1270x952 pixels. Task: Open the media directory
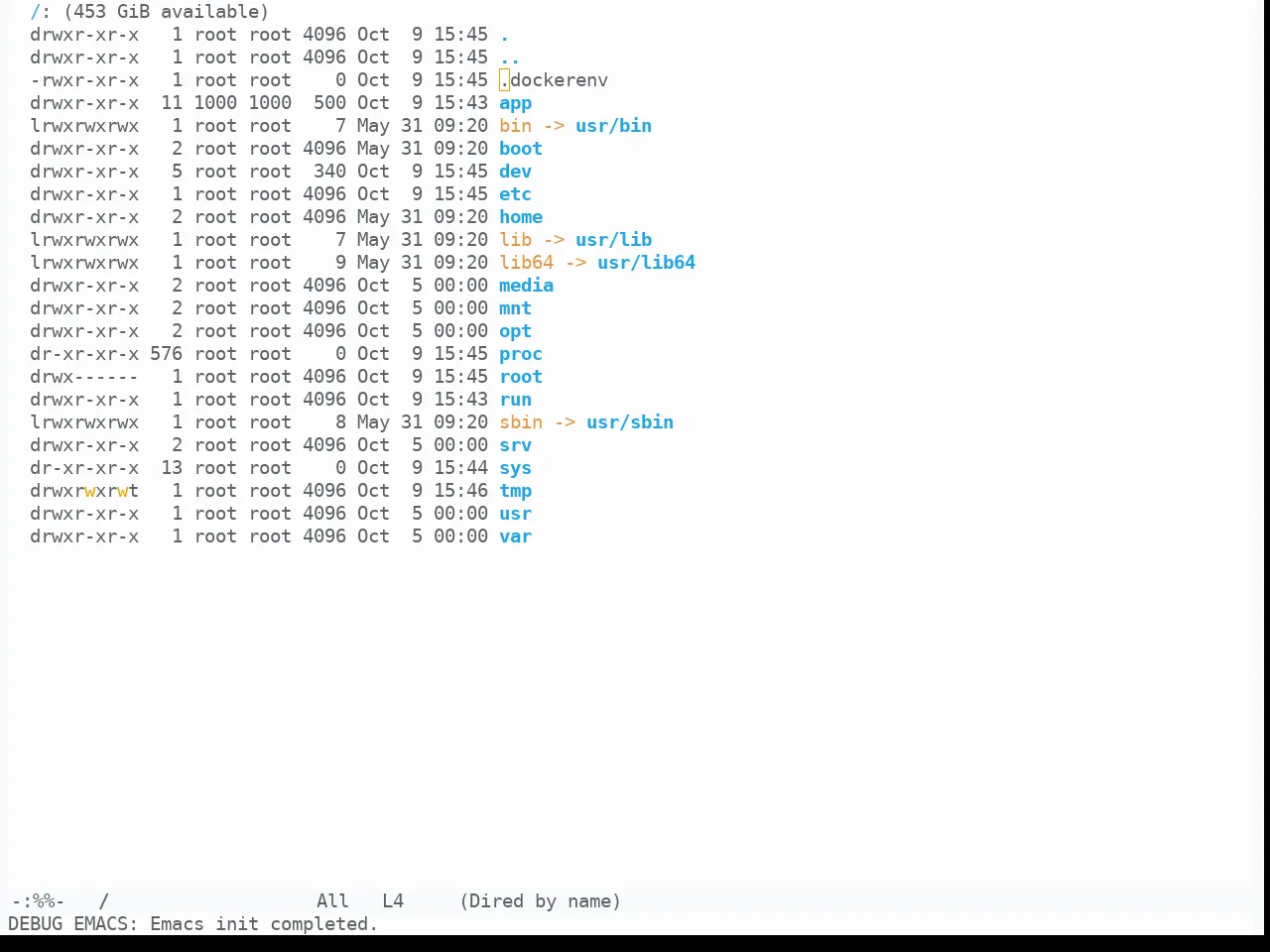526,286
